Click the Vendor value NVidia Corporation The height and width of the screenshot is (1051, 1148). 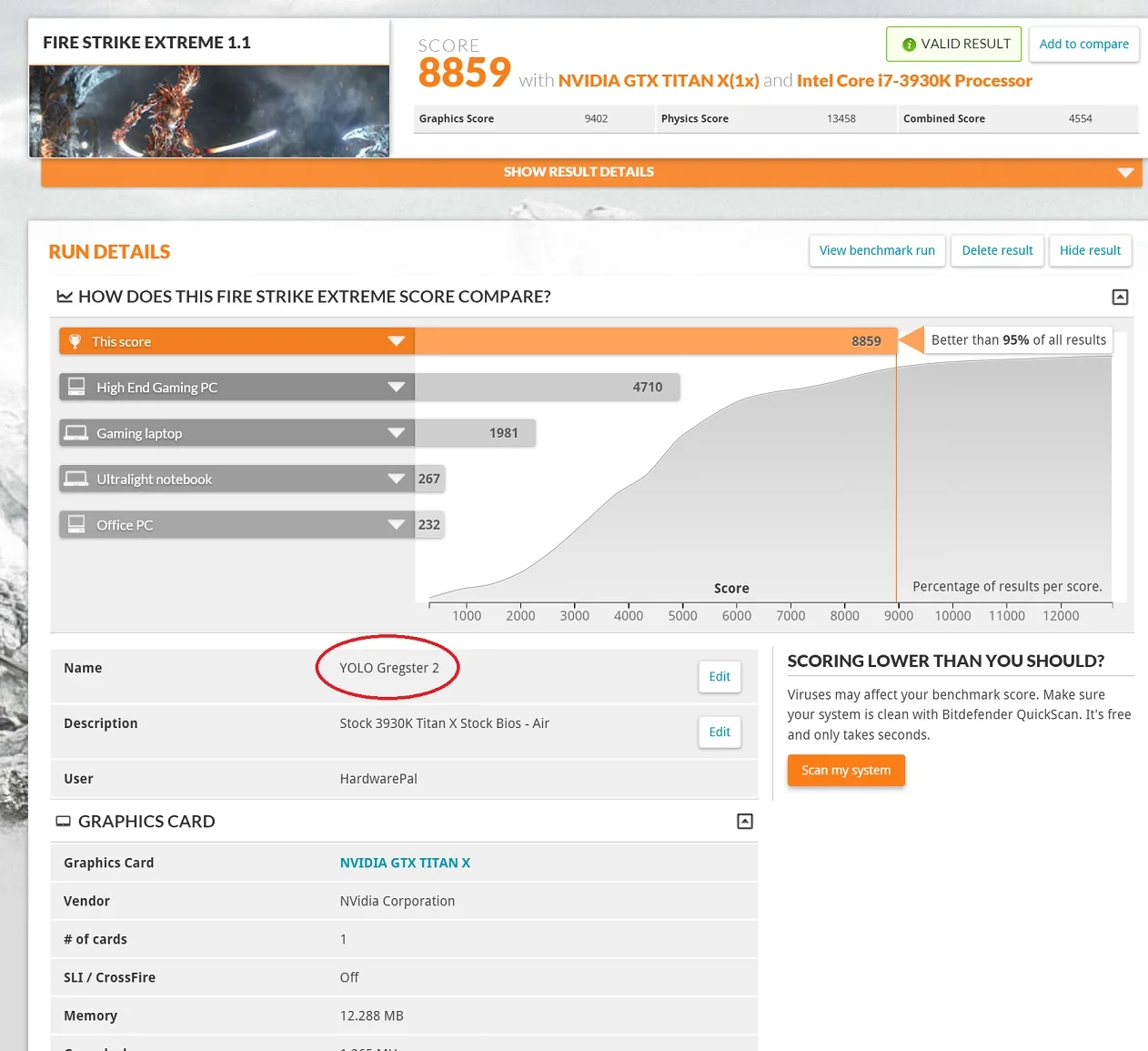pos(398,901)
